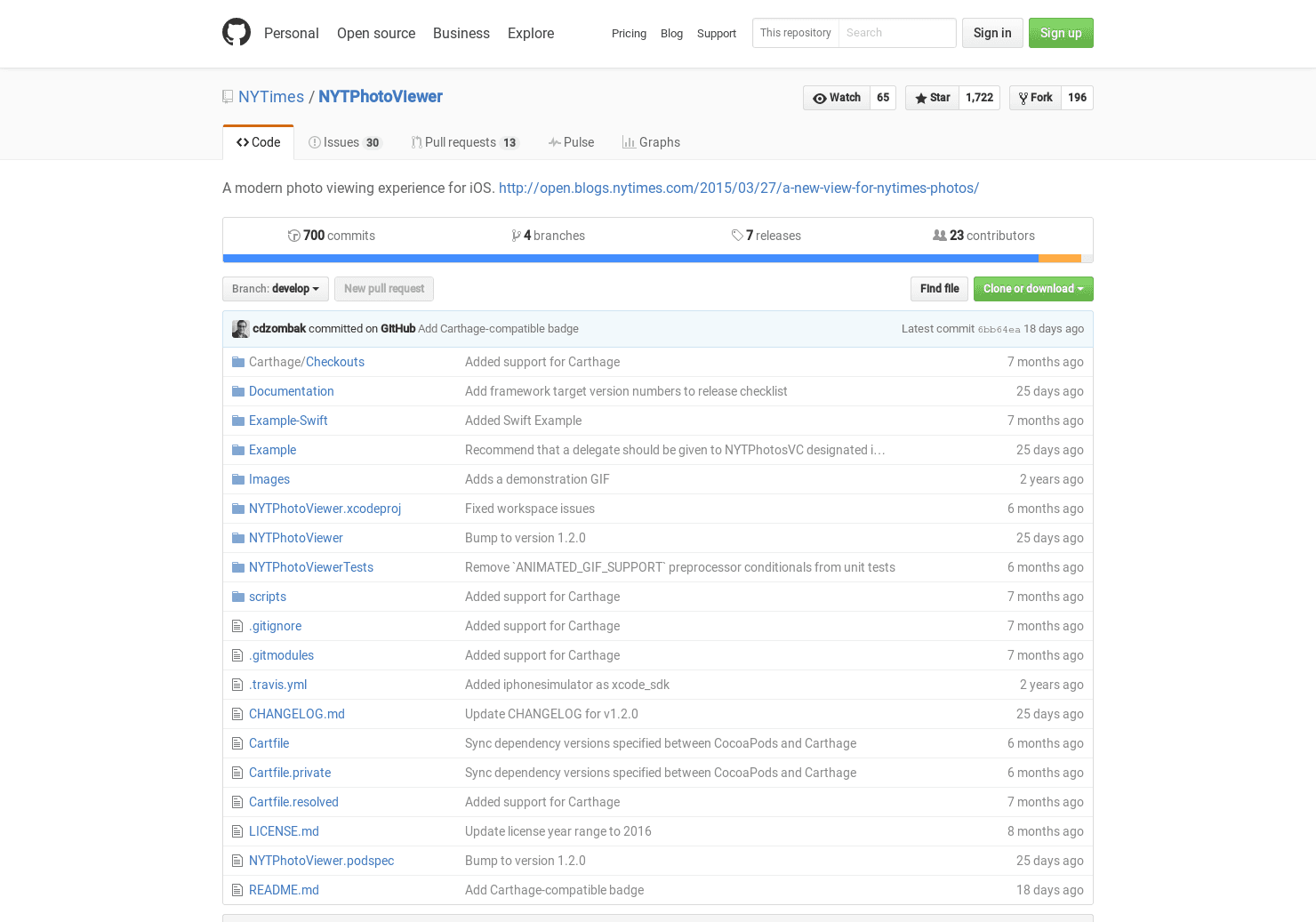Switch to the Issues tab
Image resolution: width=1316 pixels, height=922 pixels.
[343, 142]
